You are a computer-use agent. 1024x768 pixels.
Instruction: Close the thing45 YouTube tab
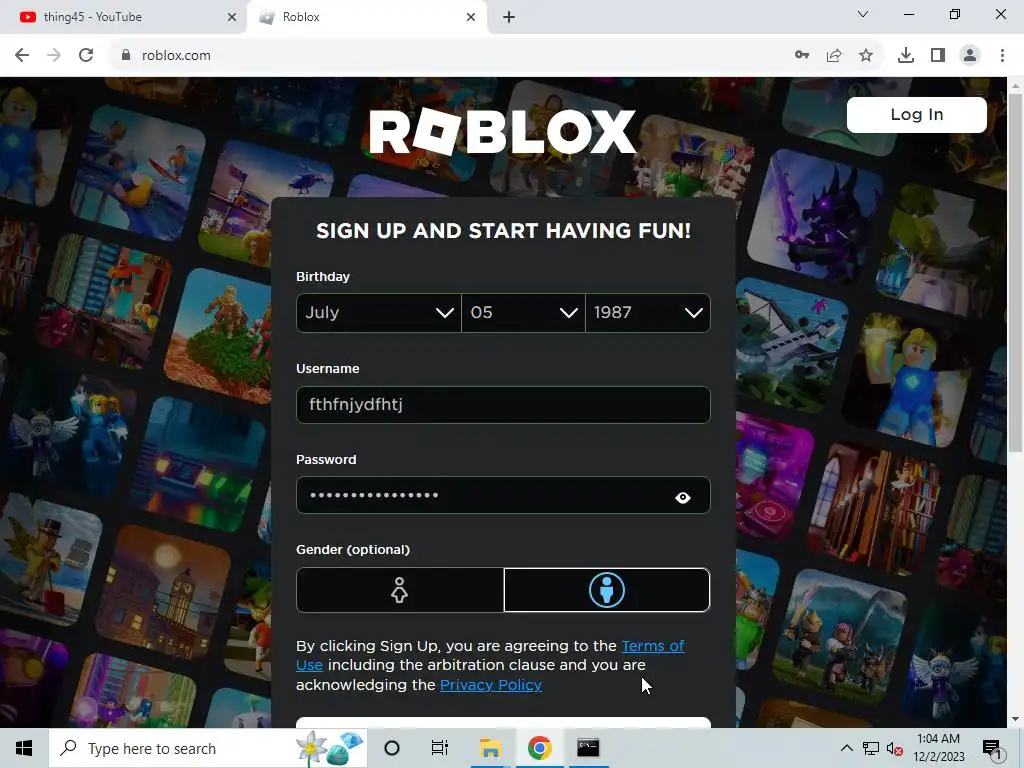pyautogui.click(x=232, y=17)
